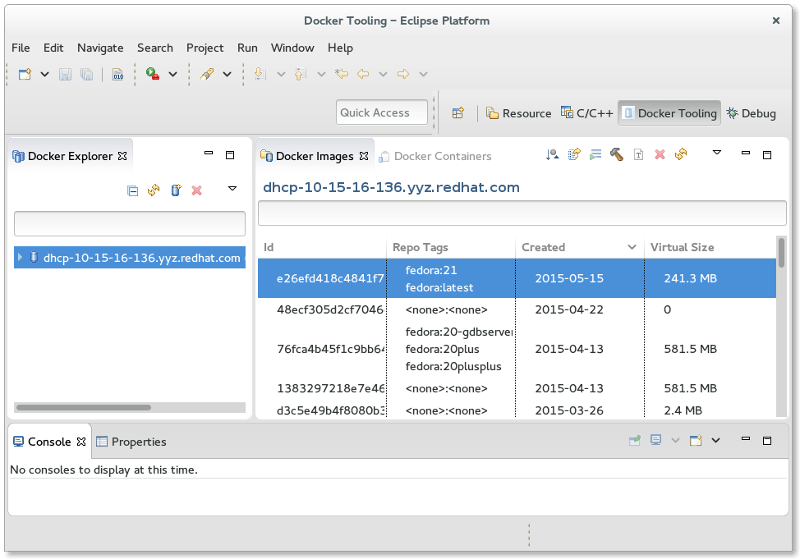Open the Docker Images view menu triangle

[x=717, y=153]
